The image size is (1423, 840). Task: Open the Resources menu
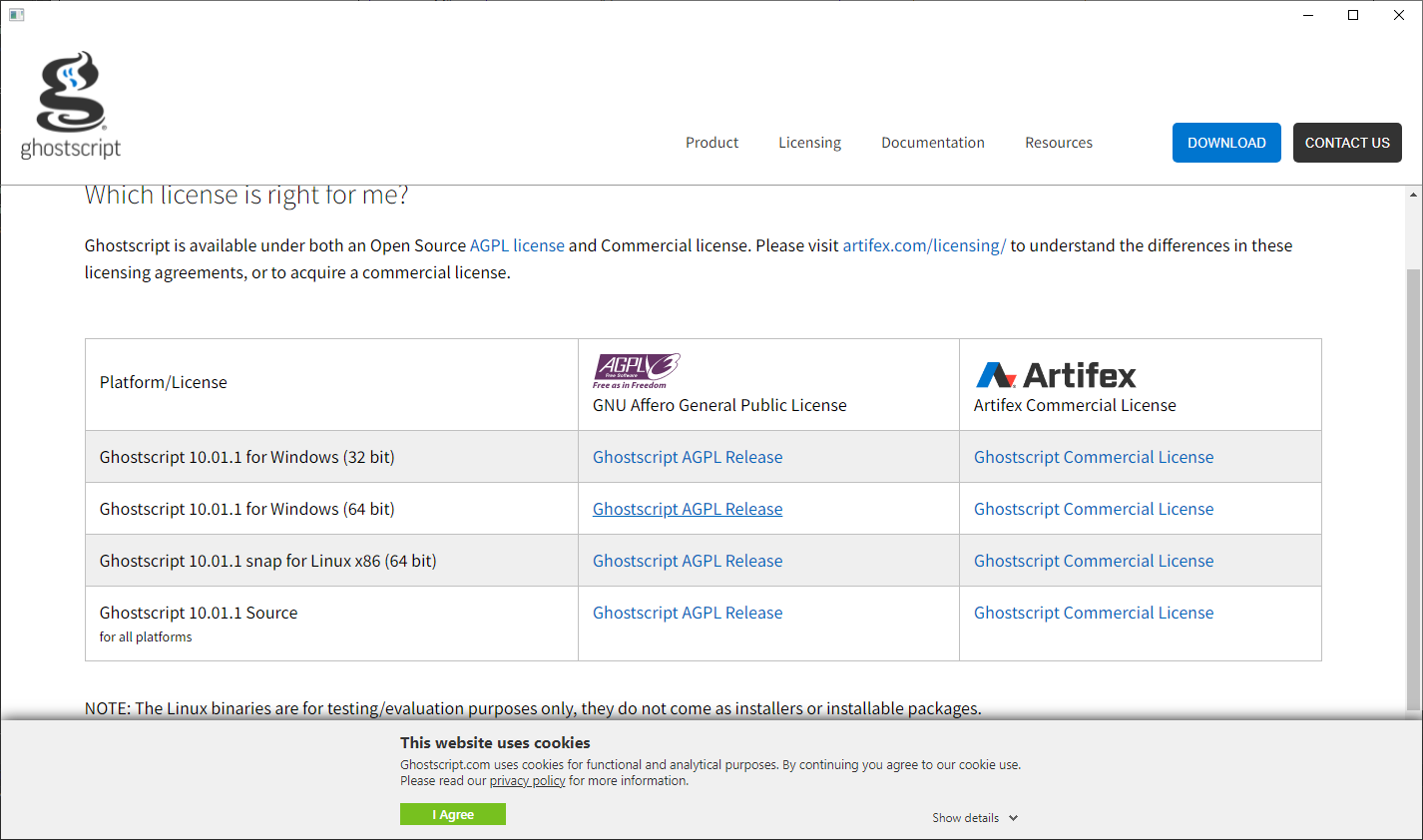(1058, 143)
